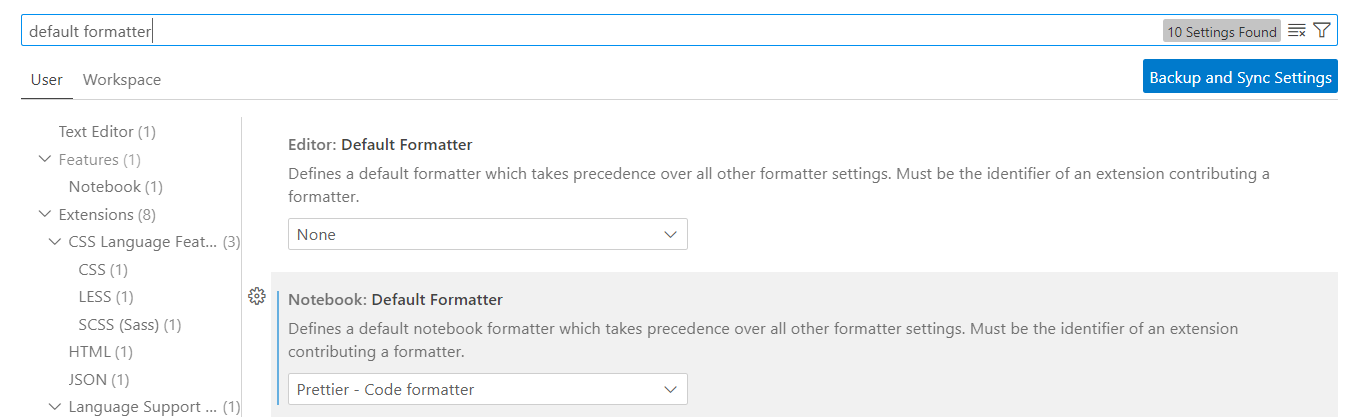Click the 10 Settings Found badge

click(x=1221, y=32)
